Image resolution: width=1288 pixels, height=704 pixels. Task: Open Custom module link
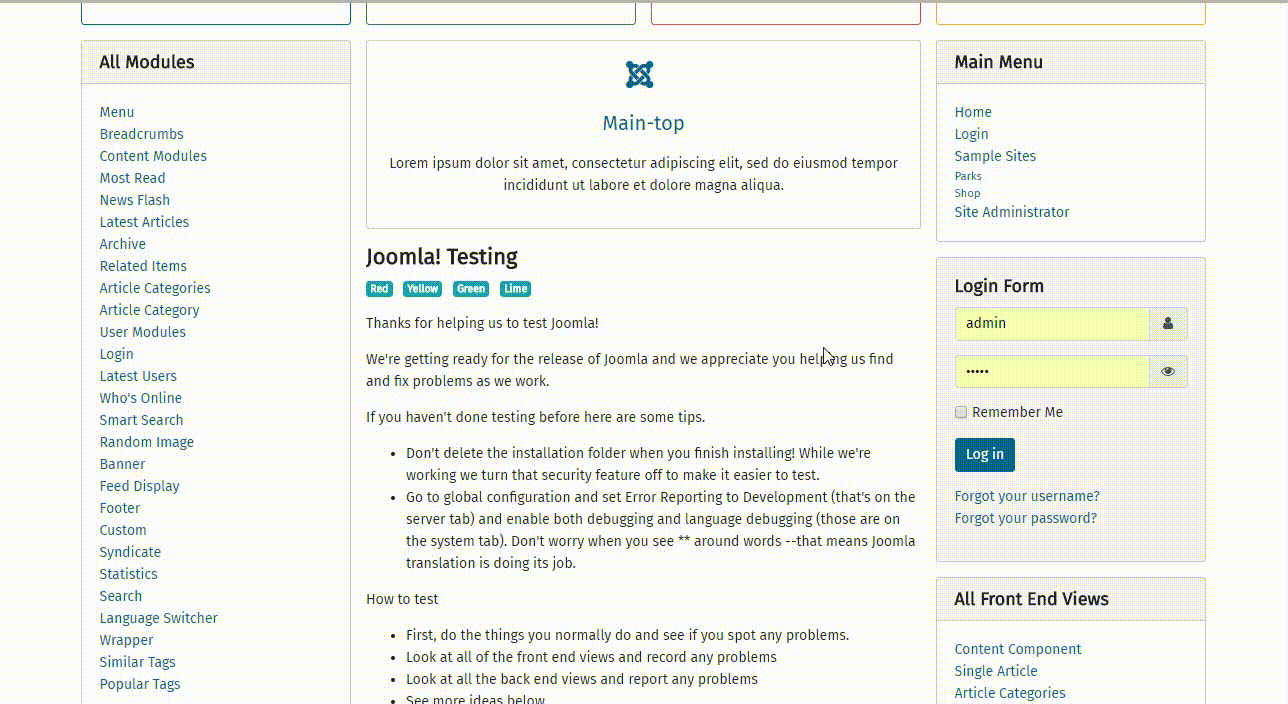[123, 530]
